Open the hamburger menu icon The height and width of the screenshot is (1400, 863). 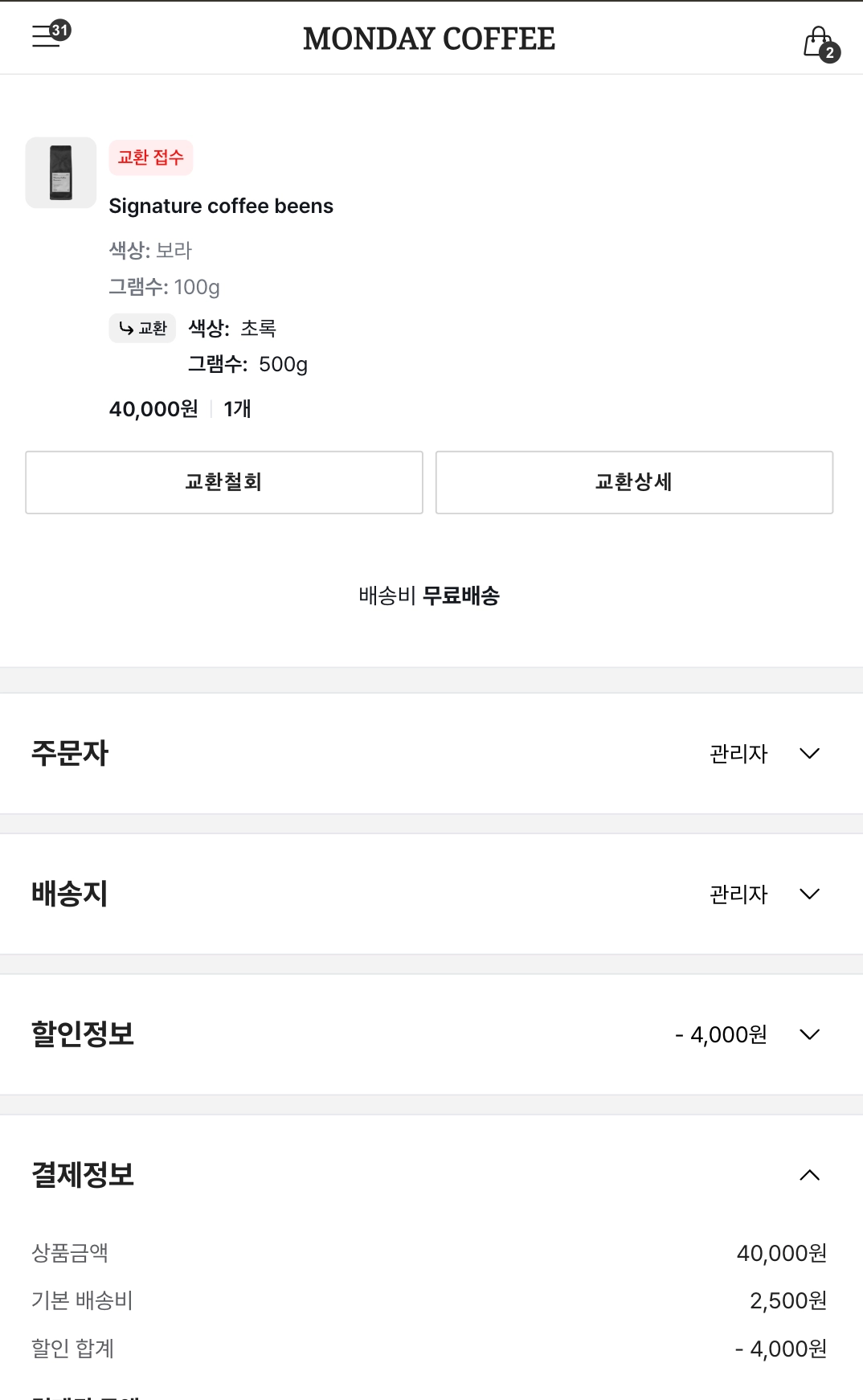(x=45, y=38)
